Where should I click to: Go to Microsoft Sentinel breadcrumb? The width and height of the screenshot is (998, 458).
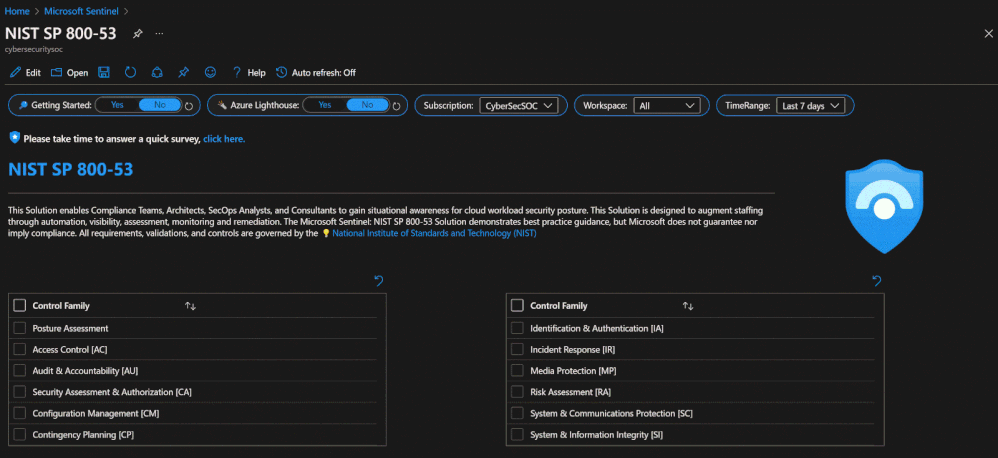(81, 11)
